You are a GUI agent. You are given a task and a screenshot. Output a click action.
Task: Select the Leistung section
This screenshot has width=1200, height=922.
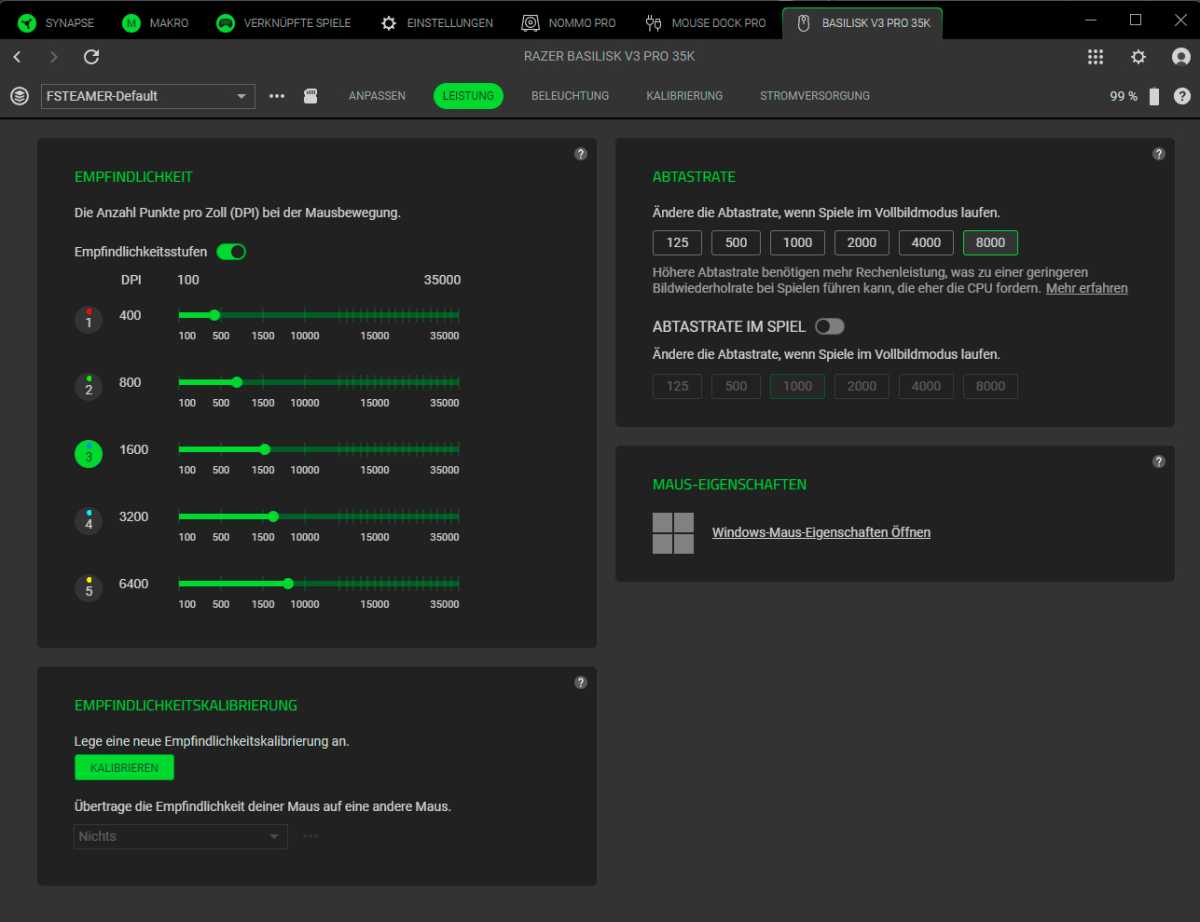tap(468, 96)
